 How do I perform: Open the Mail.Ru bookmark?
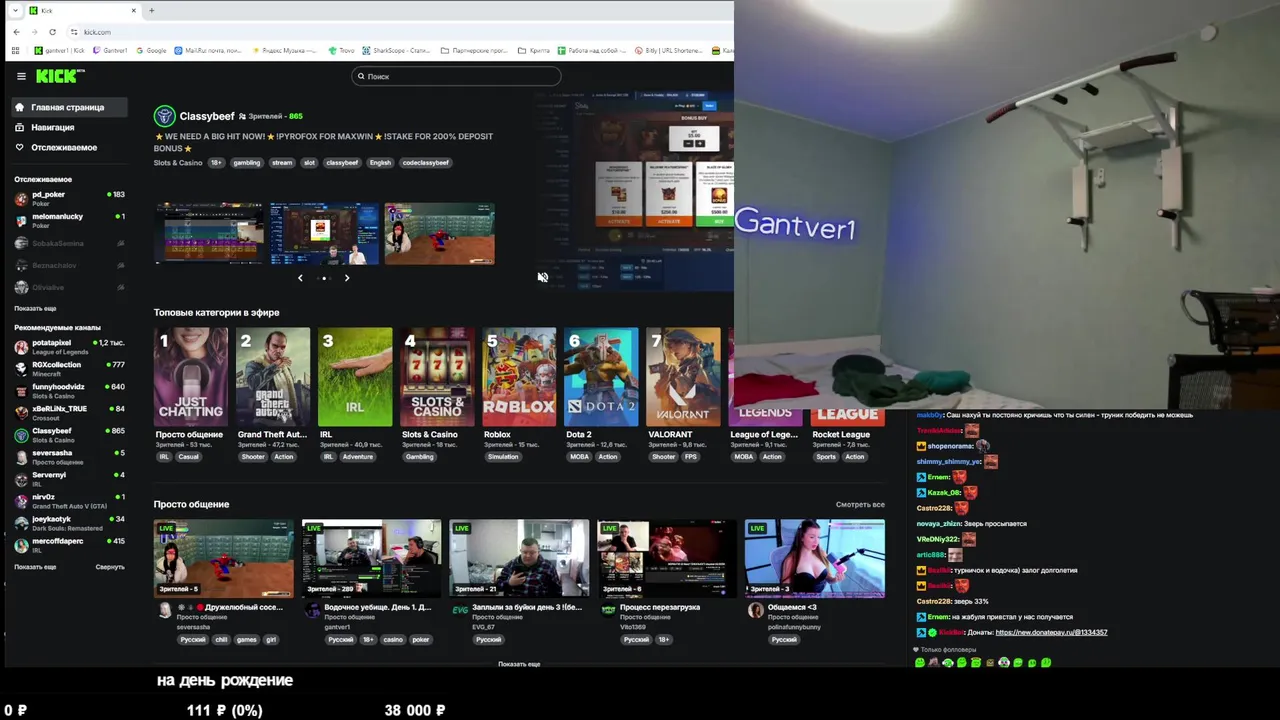(x=208, y=50)
